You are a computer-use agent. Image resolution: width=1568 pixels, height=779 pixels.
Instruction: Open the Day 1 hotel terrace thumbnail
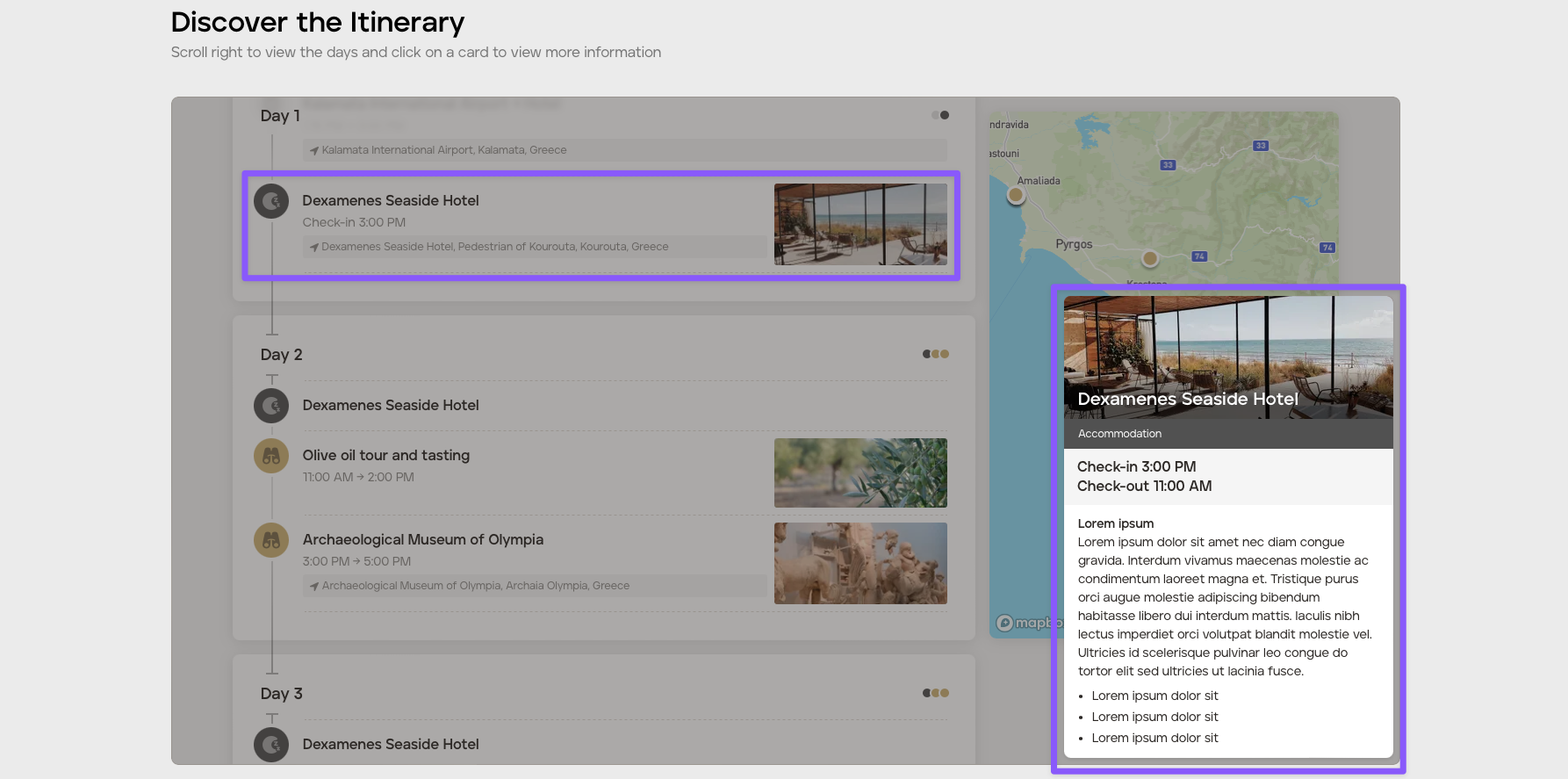tap(860, 224)
